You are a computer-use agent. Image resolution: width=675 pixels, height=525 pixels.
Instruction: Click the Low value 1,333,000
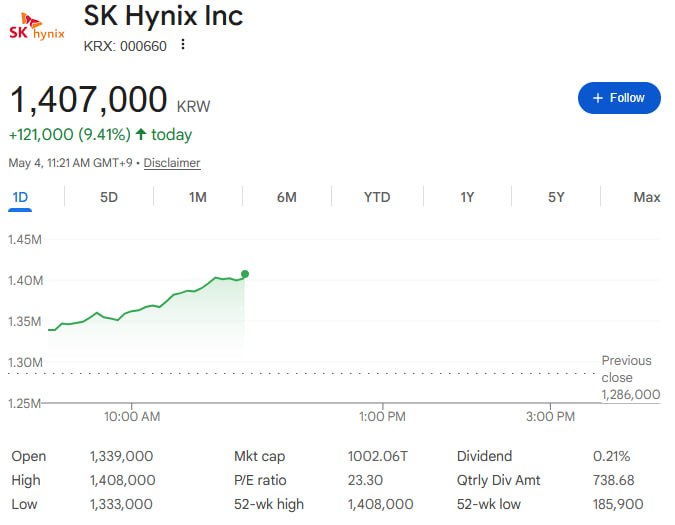121,504
